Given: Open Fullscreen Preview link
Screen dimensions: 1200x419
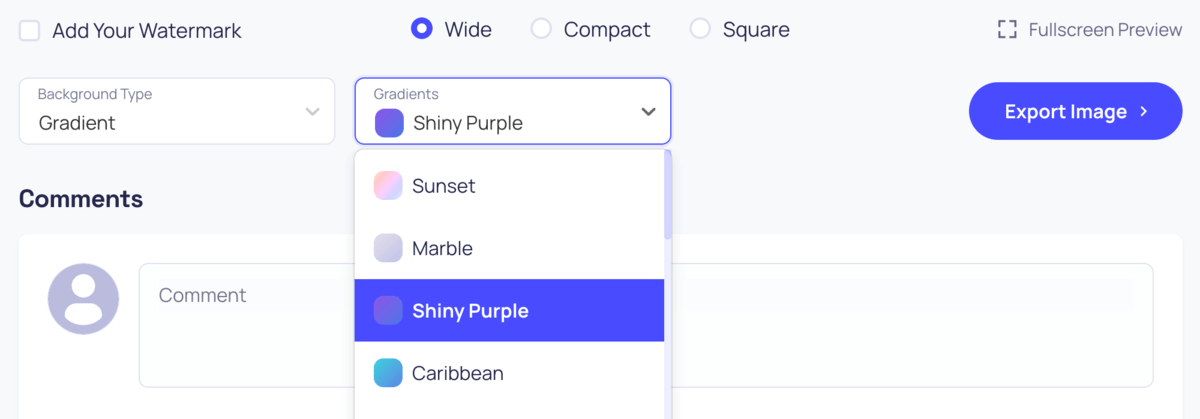Looking at the screenshot, I should coord(1104,30).
